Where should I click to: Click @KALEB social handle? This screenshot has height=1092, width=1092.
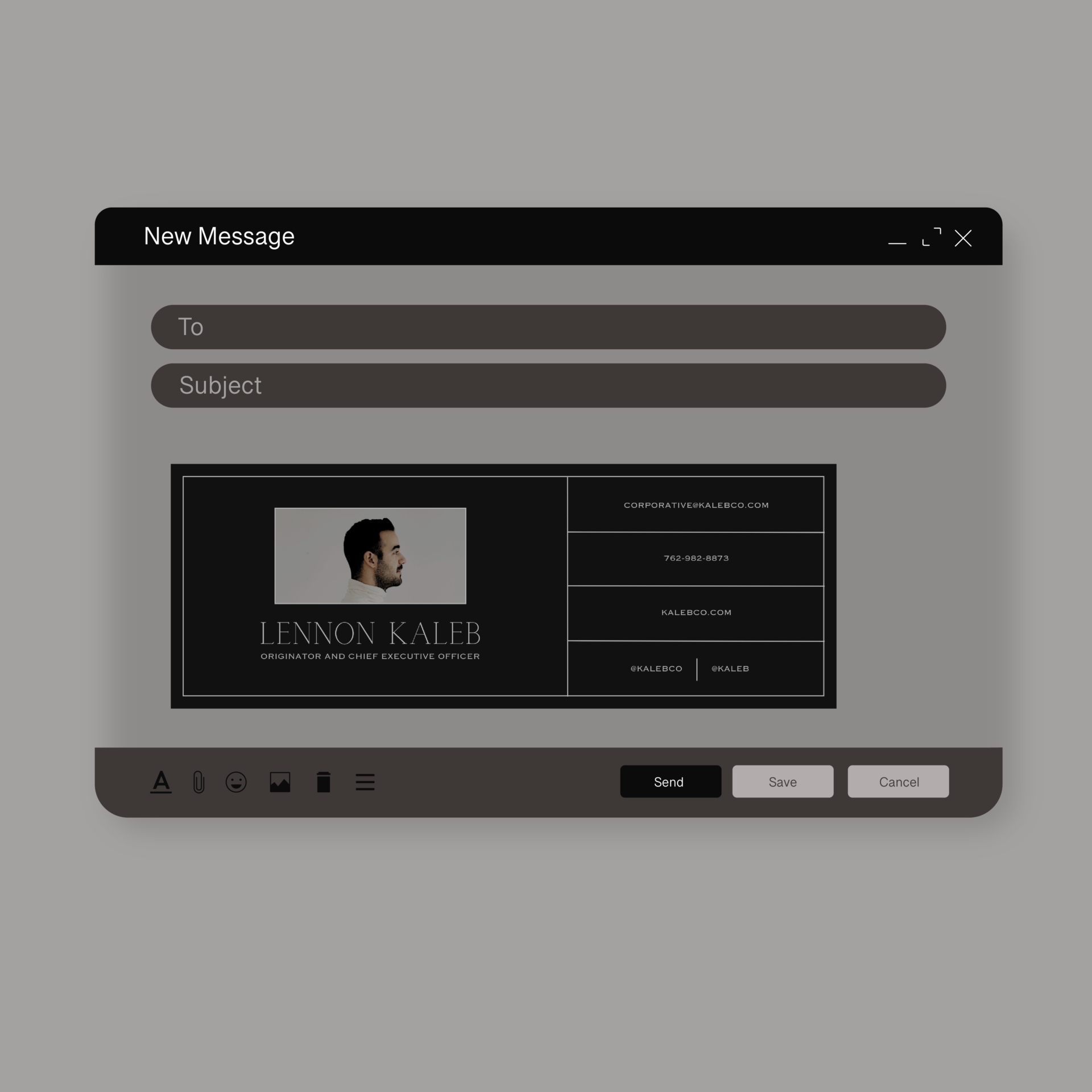[730, 668]
